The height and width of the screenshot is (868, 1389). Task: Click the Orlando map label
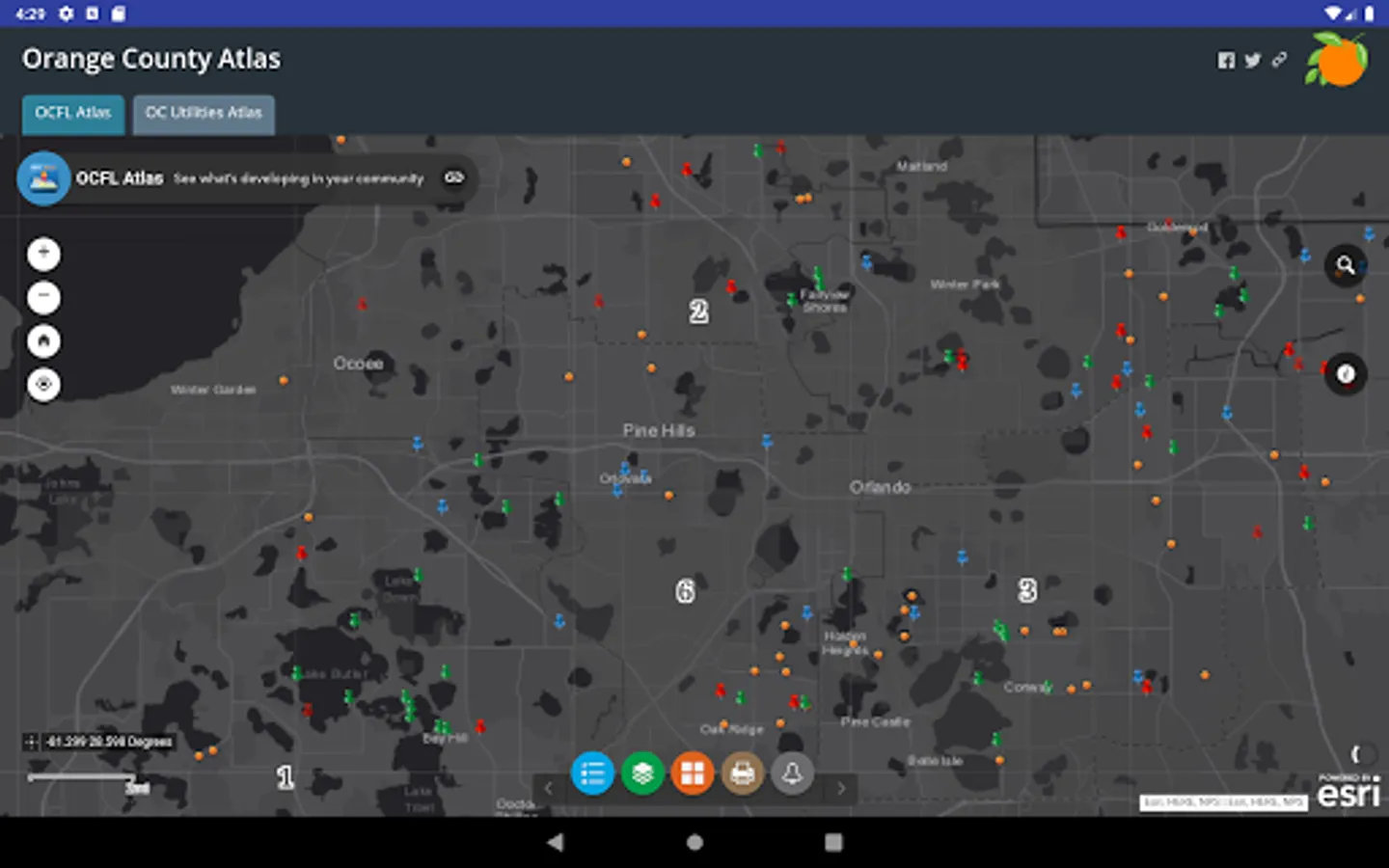pos(880,487)
